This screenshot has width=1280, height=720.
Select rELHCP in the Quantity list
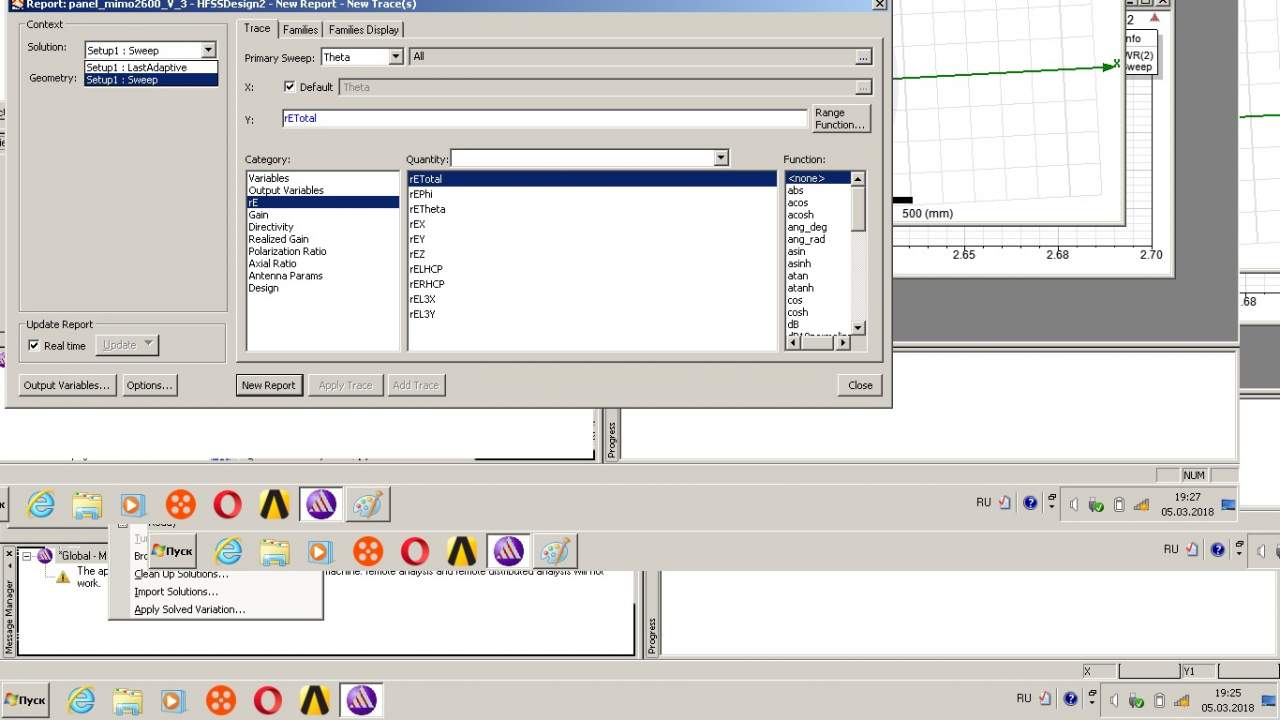point(426,269)
